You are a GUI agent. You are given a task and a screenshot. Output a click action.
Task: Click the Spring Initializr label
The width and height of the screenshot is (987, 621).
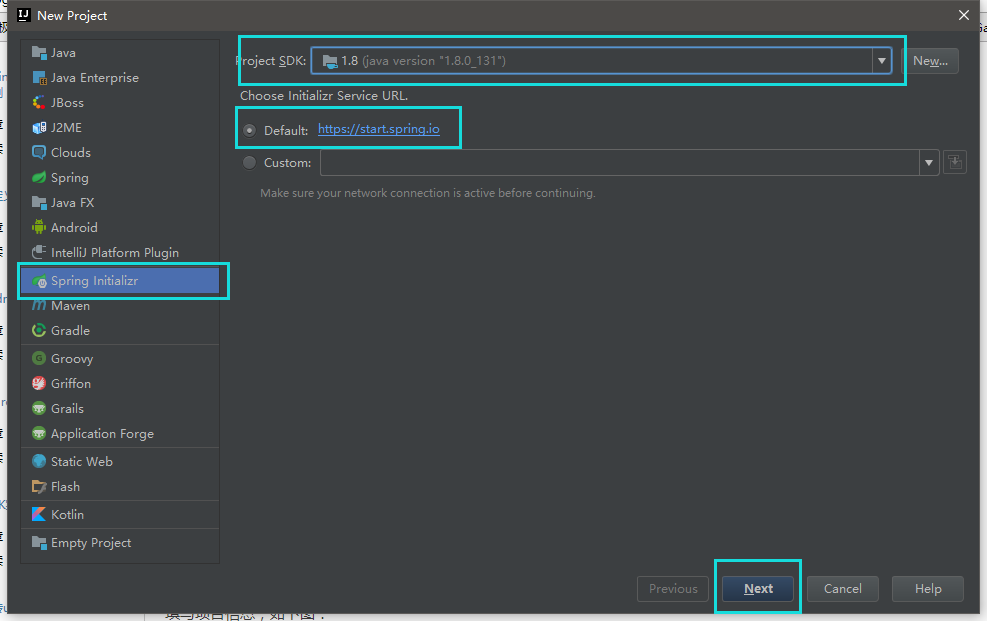94,281
